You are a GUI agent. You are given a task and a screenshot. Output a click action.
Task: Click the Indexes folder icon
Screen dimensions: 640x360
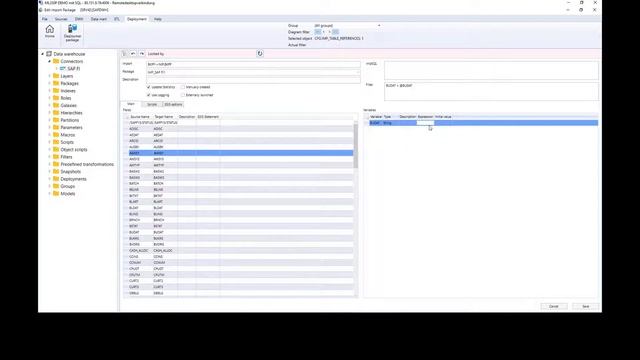(x=56, y=91)
